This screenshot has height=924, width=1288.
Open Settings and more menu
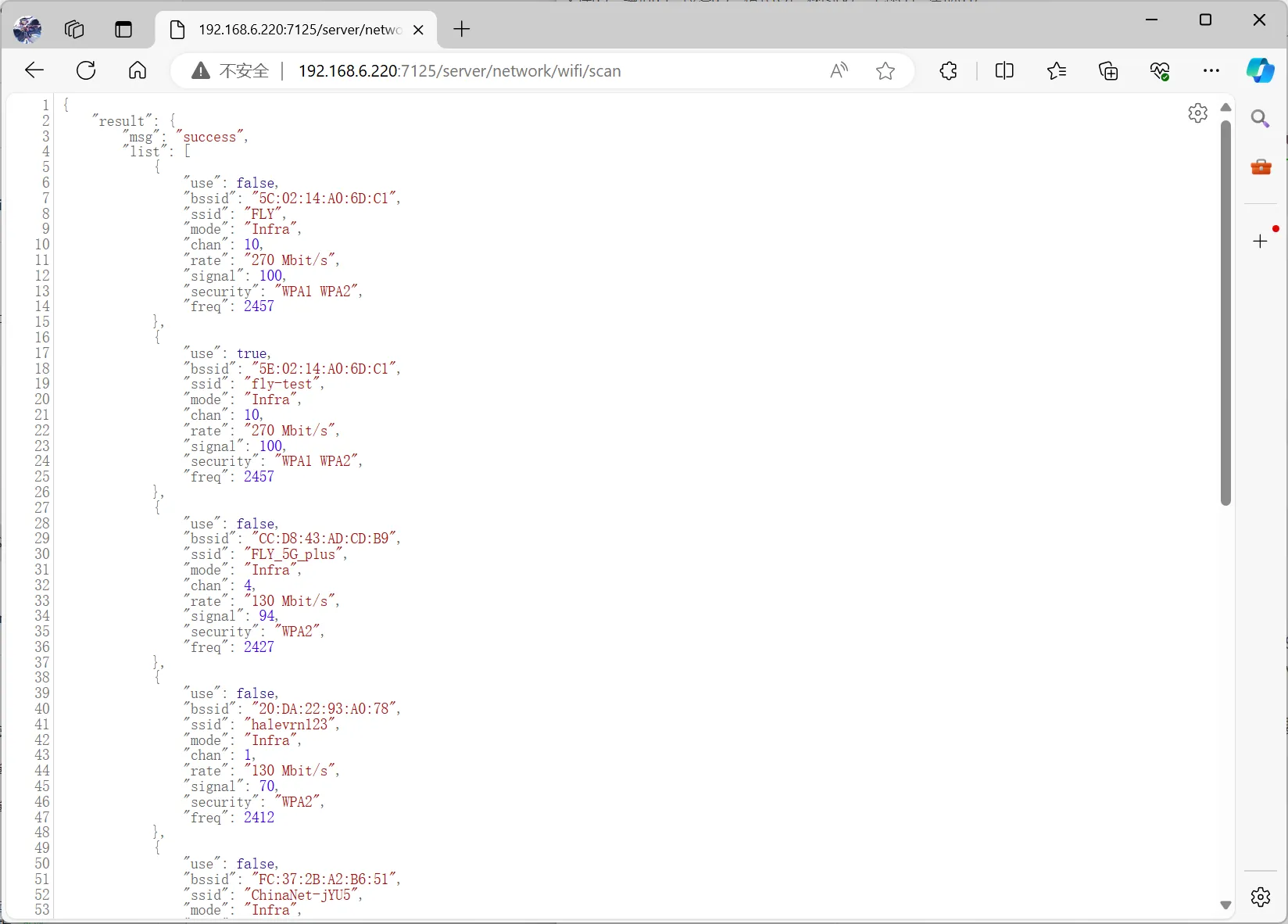pos(1211,71)
